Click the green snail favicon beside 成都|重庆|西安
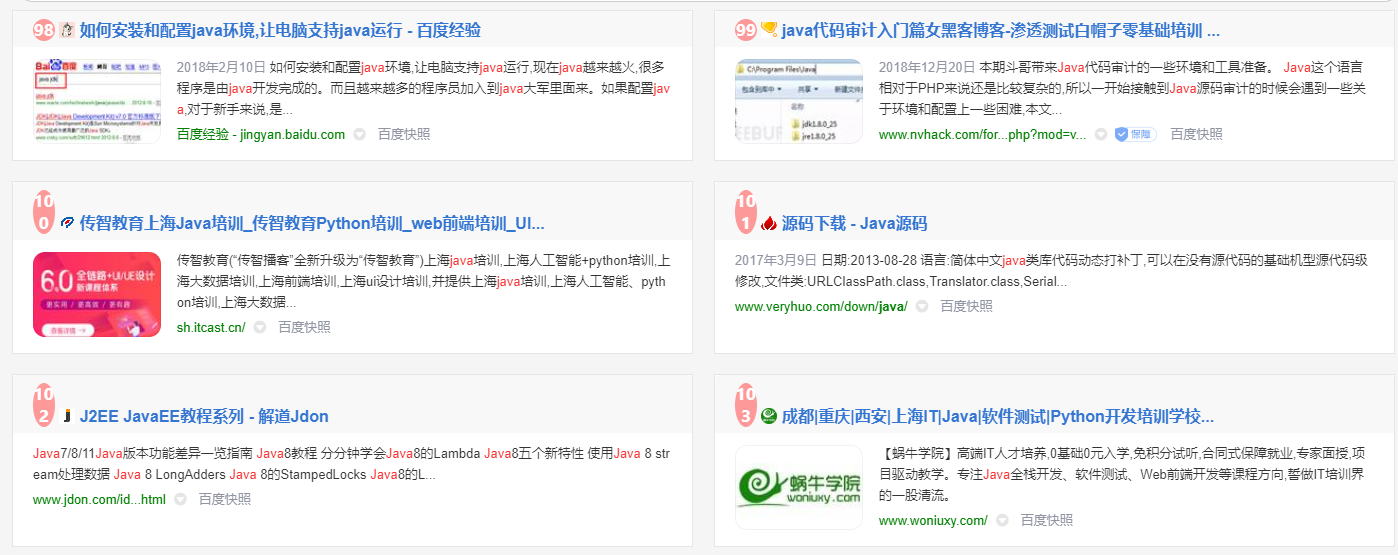The height and width of the screenshot is (555, 1398). point(769,416)
